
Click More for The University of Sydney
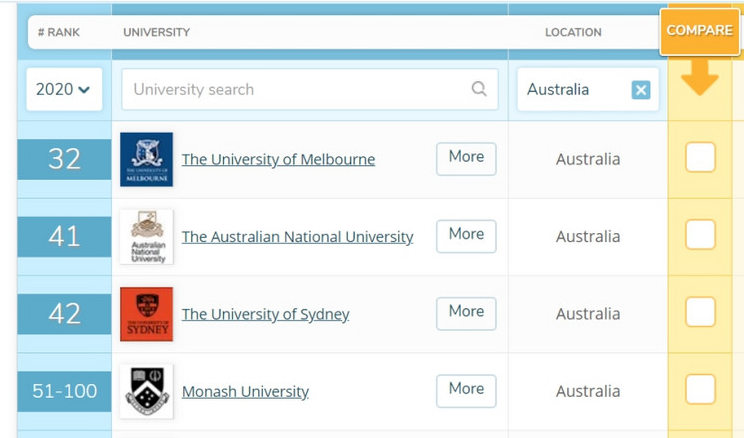pos(466,312)
